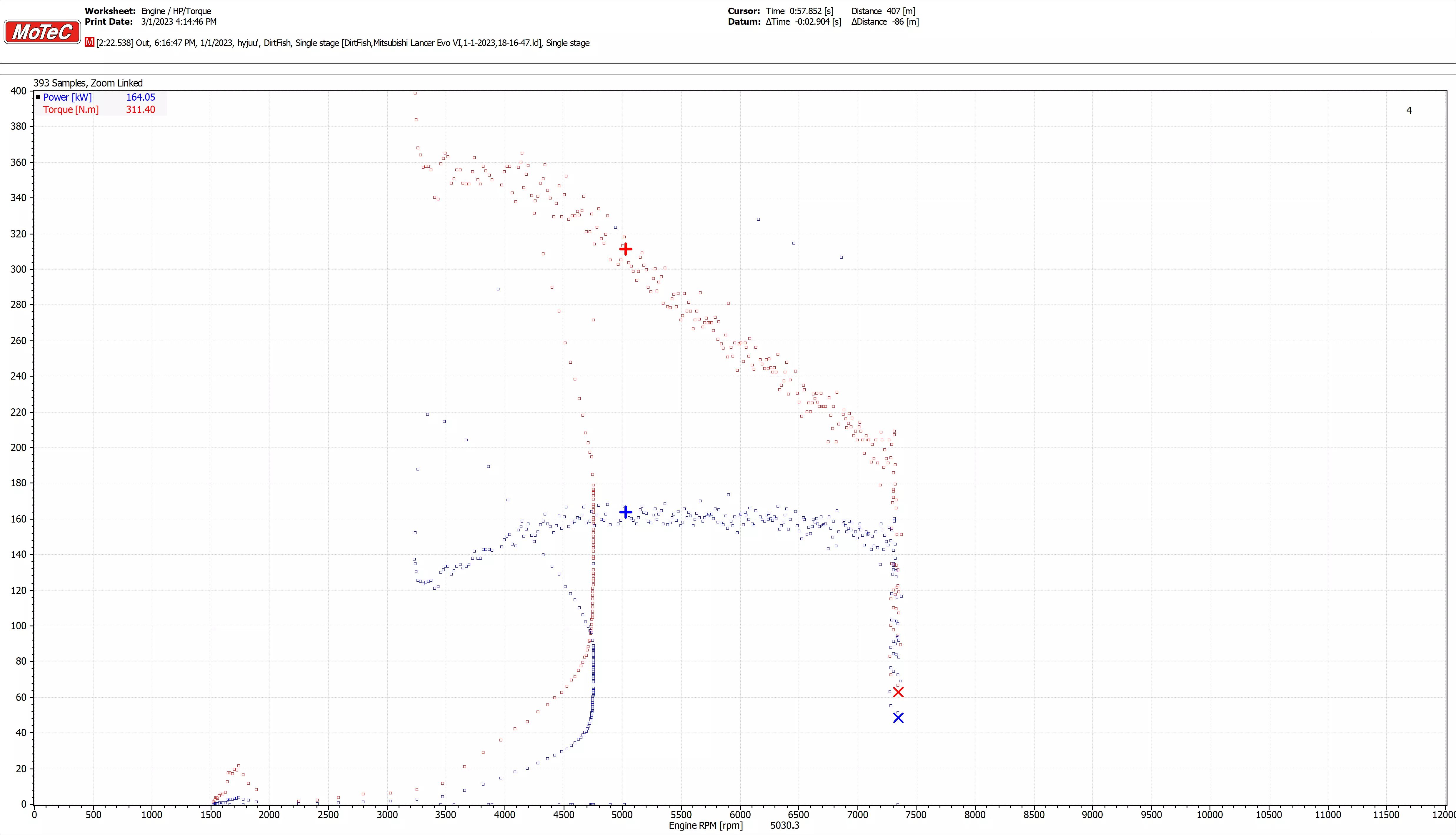The width and height of the screenshot is (1456, 835).
Task: Click the blue X power datum marker
Action: pos(898,718)
